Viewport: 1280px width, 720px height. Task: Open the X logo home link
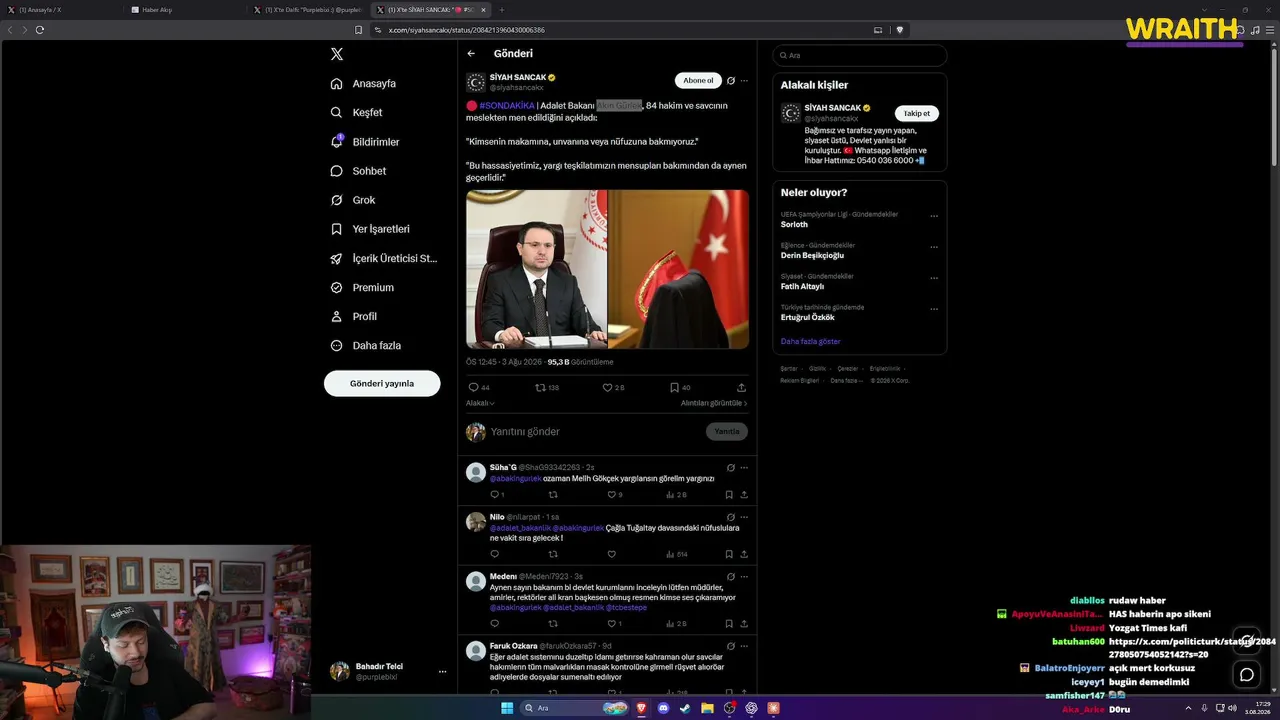pyautogui.click(x=337, y=54)
